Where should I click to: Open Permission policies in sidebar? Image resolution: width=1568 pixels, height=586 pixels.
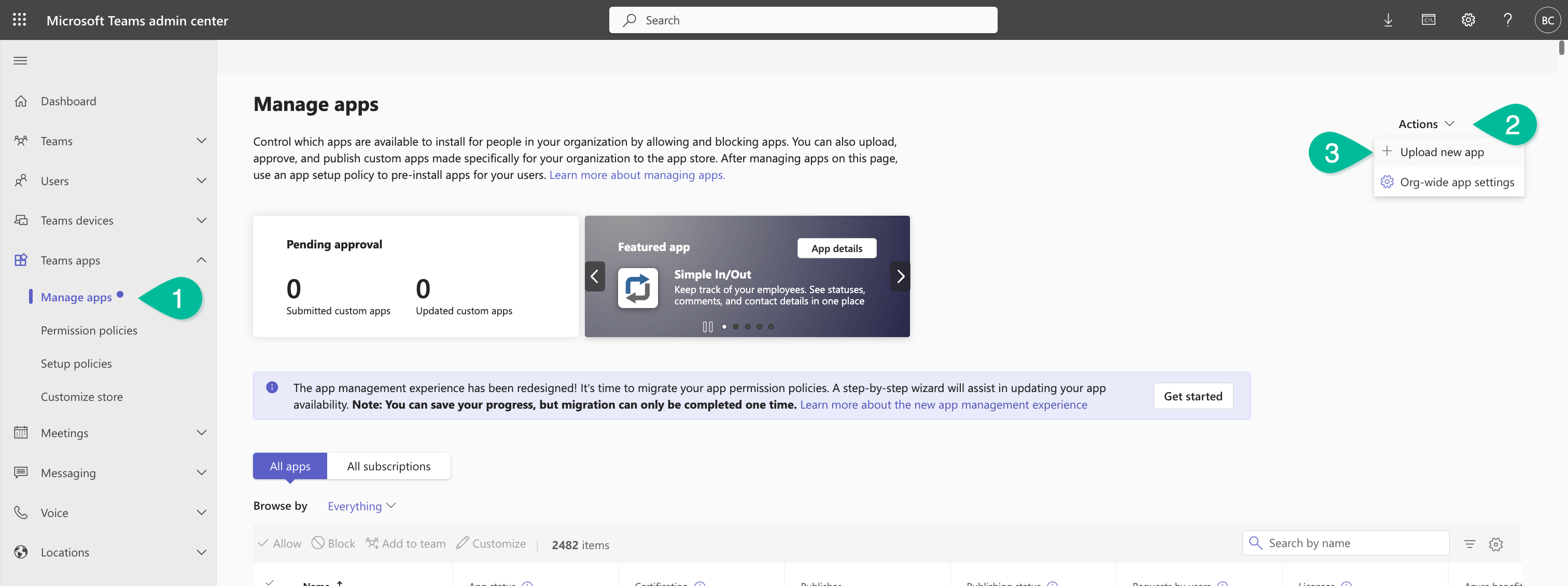(89, 330)
